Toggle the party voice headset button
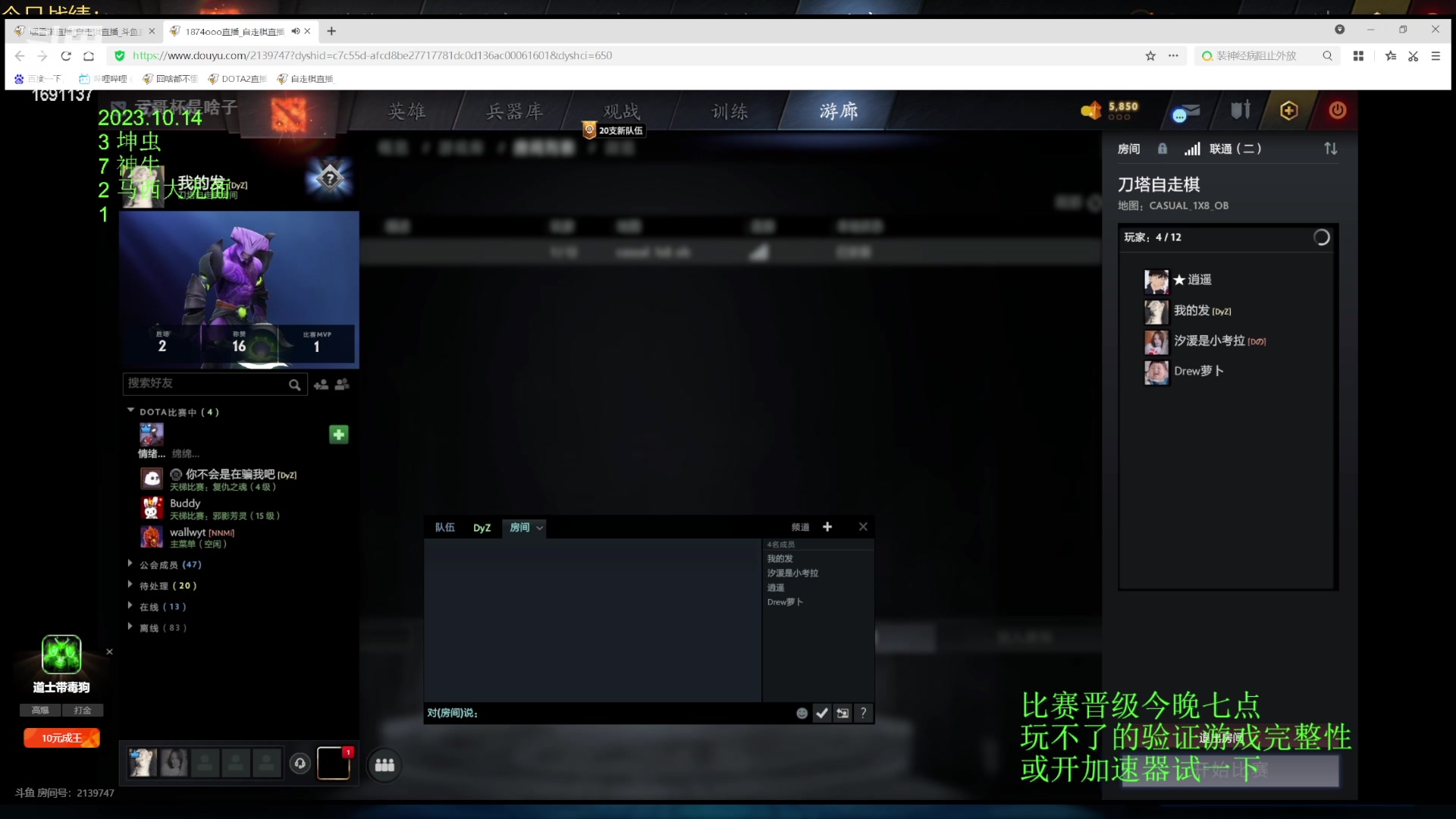 (x=300, y=764)
